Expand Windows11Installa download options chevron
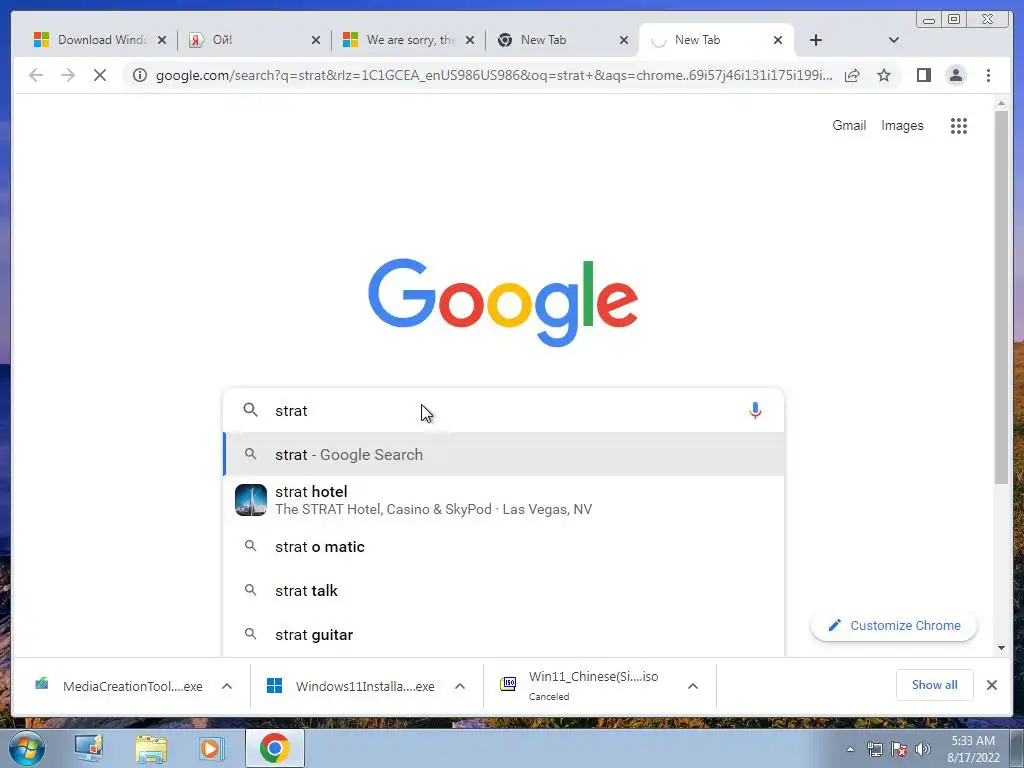The width and height of the screenshot is (1024, 768). click(x=460, y=686)
